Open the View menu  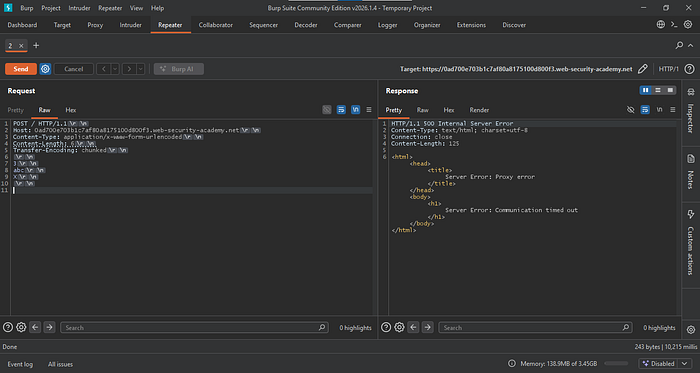click(137, 8)
